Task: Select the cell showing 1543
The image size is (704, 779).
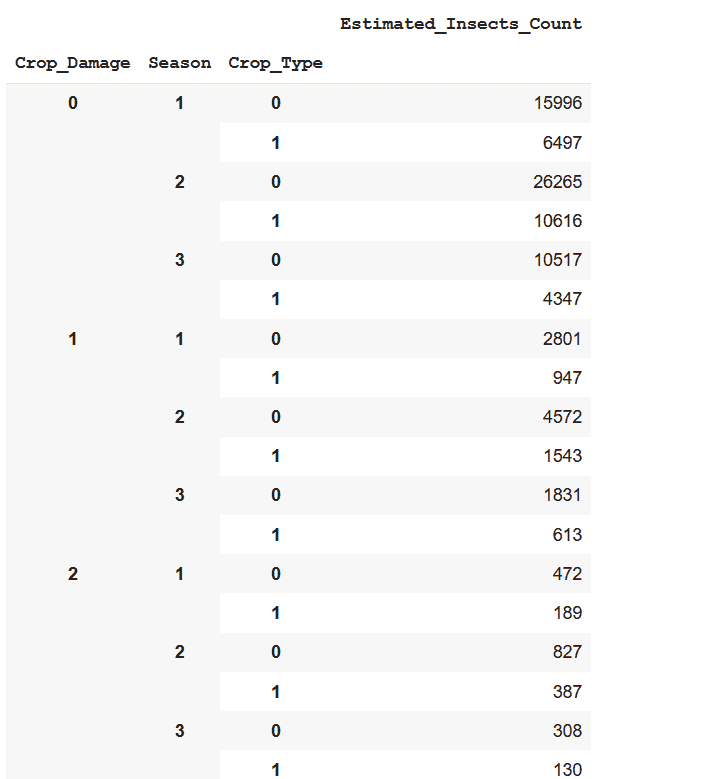Action: [562, 456]
